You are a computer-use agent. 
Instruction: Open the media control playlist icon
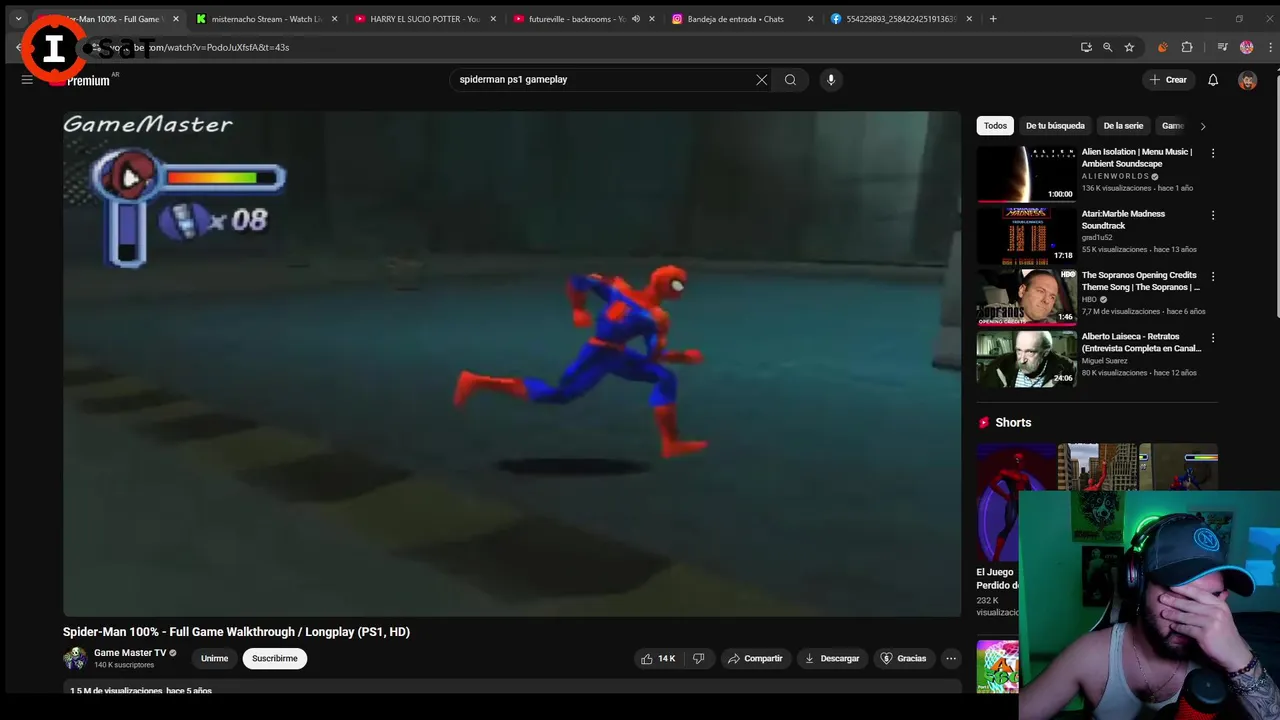click(x=1222, y=47)
